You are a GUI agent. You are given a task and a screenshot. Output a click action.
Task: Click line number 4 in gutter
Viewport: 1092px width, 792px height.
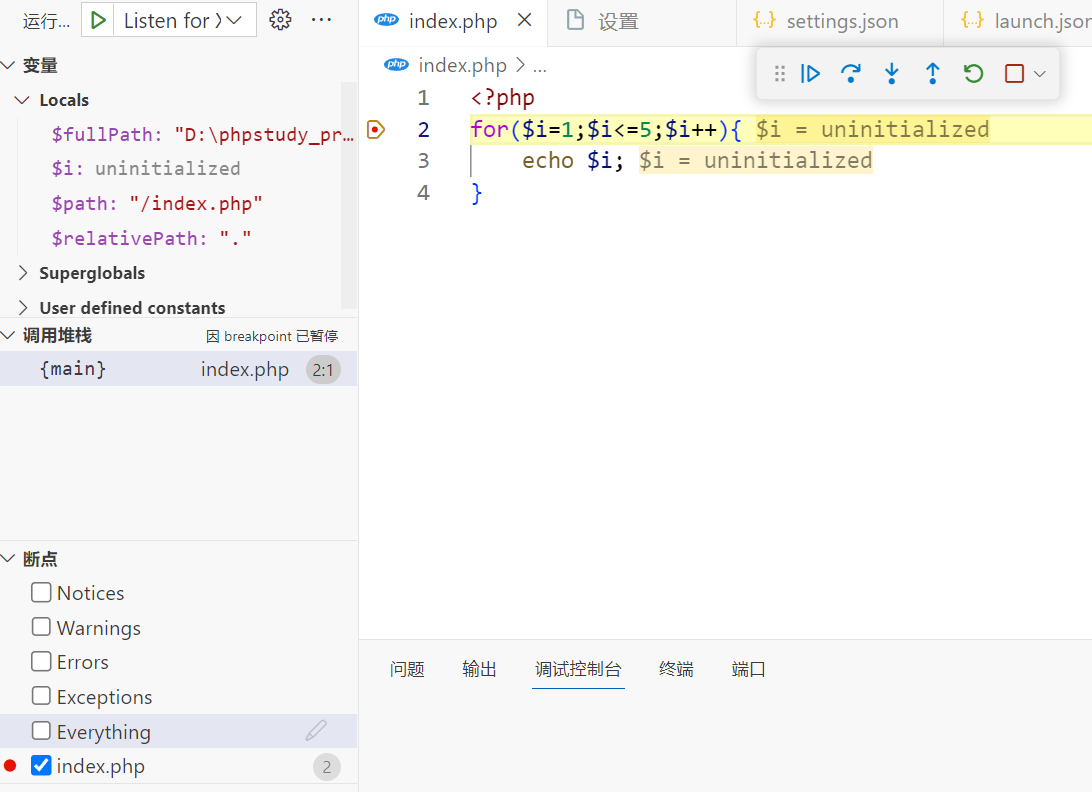tap(423, 192)
